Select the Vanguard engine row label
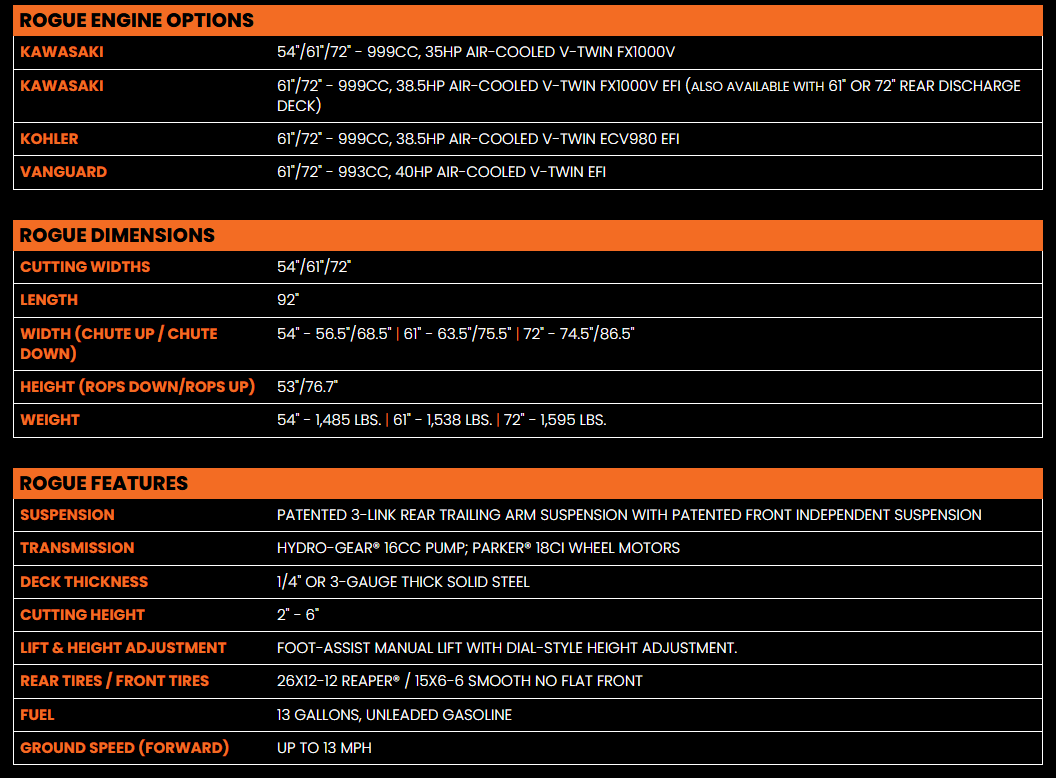The image size is (1056, 778). pyautogui.click(x=63, y=172)
